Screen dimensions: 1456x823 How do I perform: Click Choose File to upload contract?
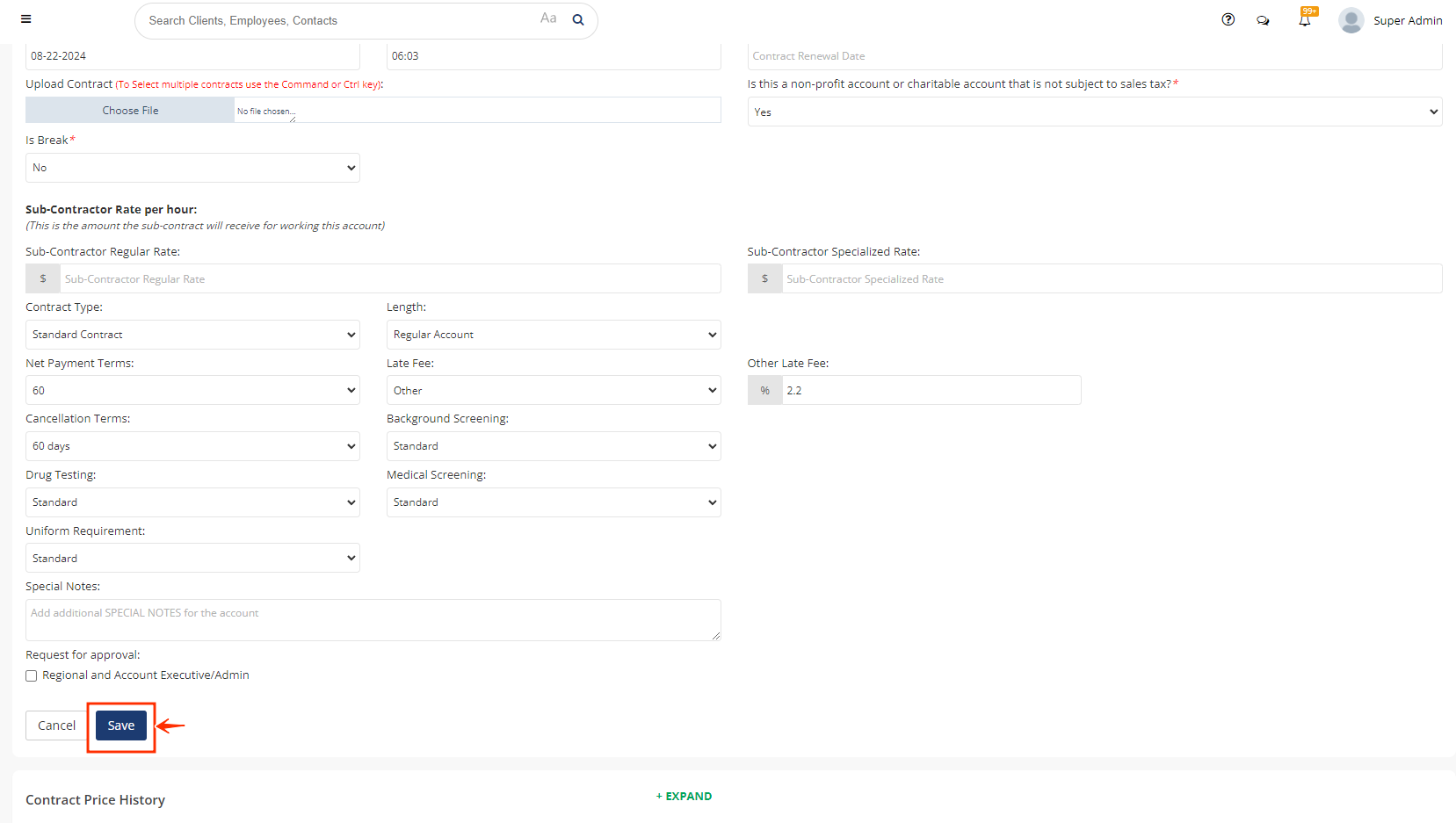130,111
